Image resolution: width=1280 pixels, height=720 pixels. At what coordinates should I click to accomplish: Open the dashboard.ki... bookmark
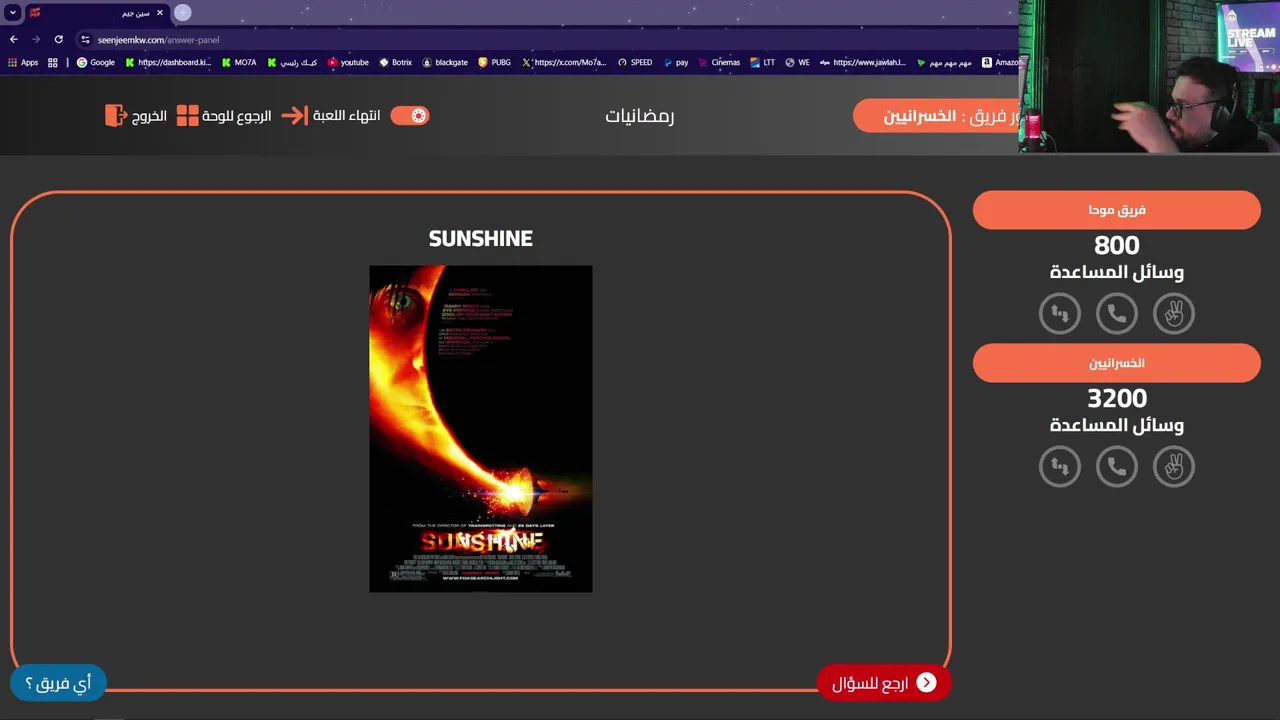click(168, 62)
